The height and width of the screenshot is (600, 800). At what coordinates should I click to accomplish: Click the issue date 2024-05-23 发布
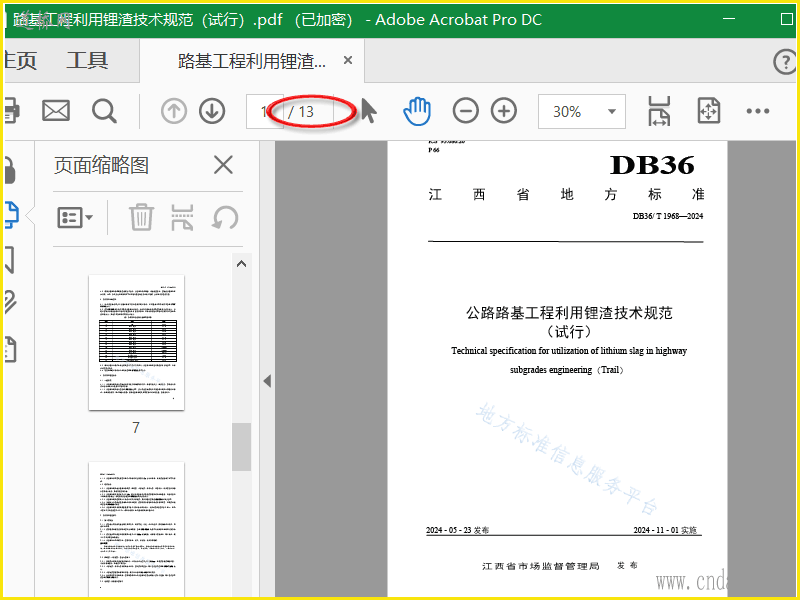pyautogui.click(x=458, y=530)
